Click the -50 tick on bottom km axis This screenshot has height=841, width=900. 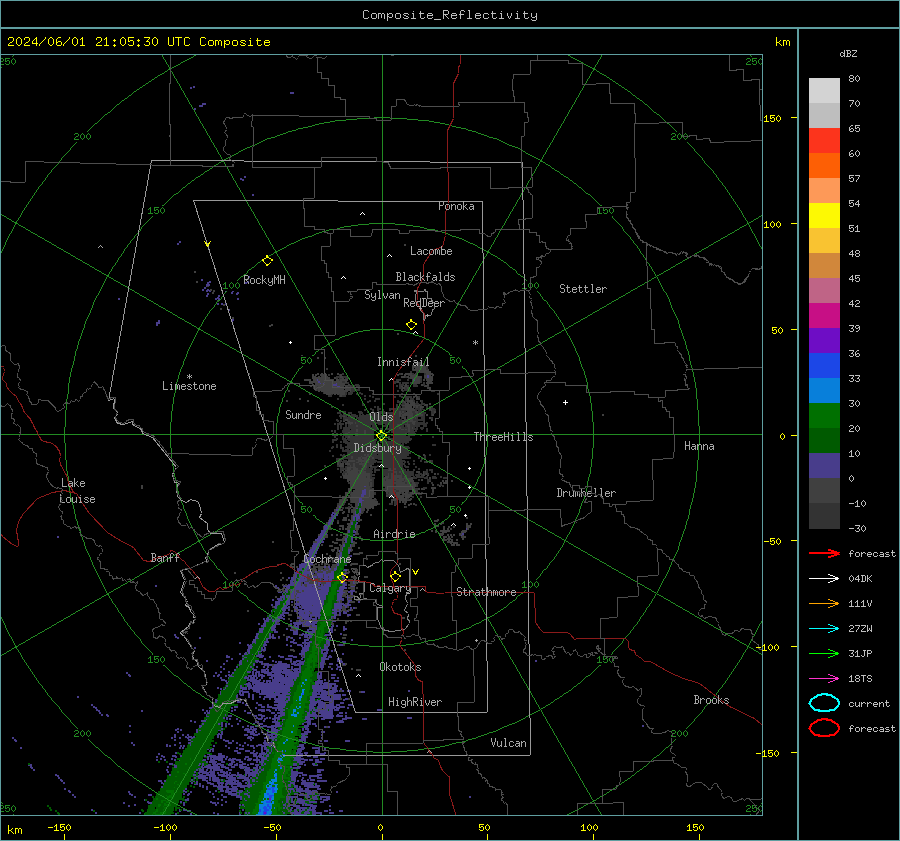point(272,828)
